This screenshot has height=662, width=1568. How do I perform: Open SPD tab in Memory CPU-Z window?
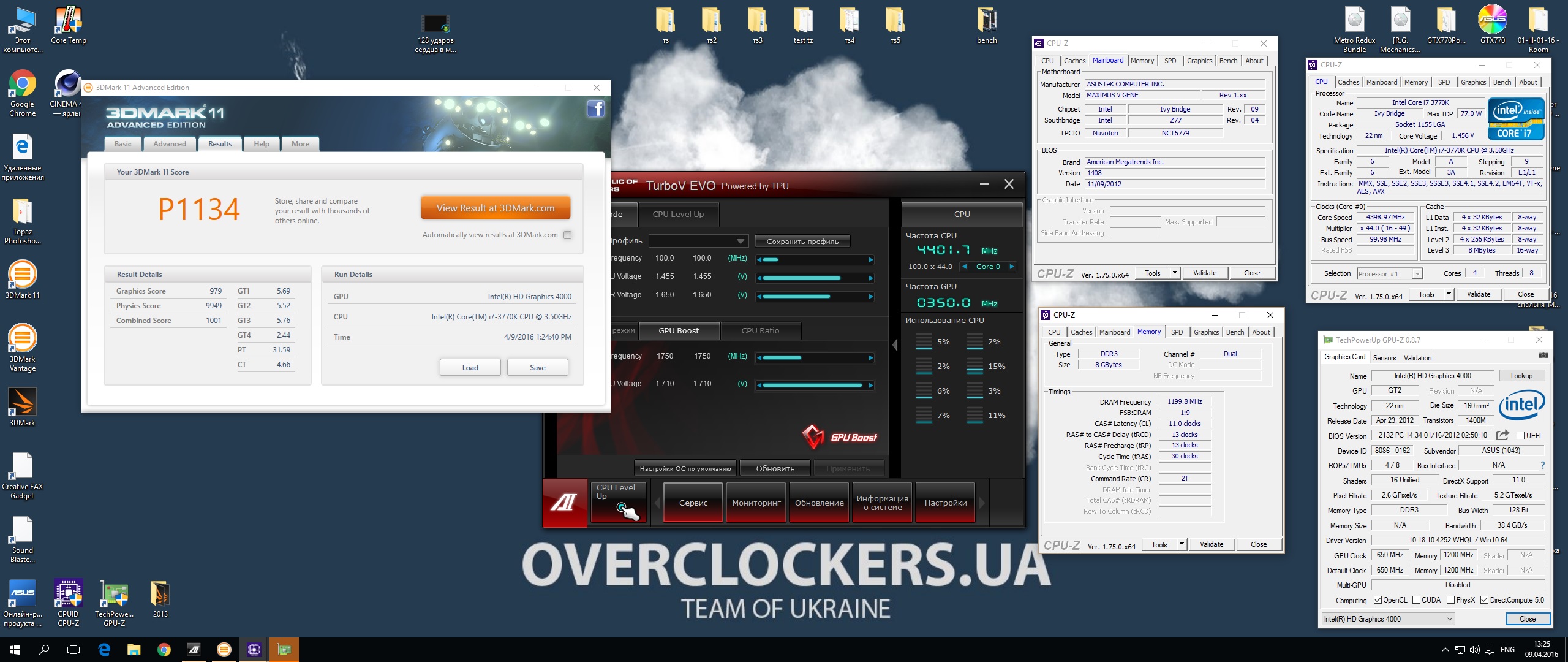tap(1177, 332)
